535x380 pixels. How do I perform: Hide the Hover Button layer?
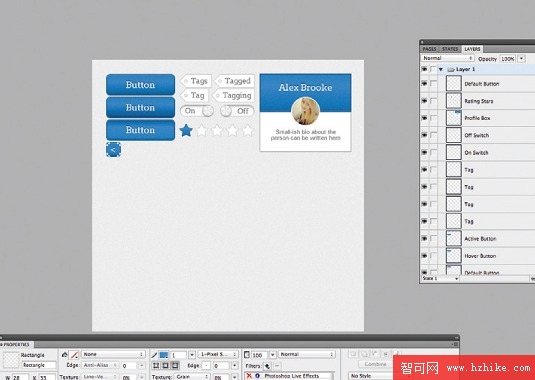pos(424,255)
